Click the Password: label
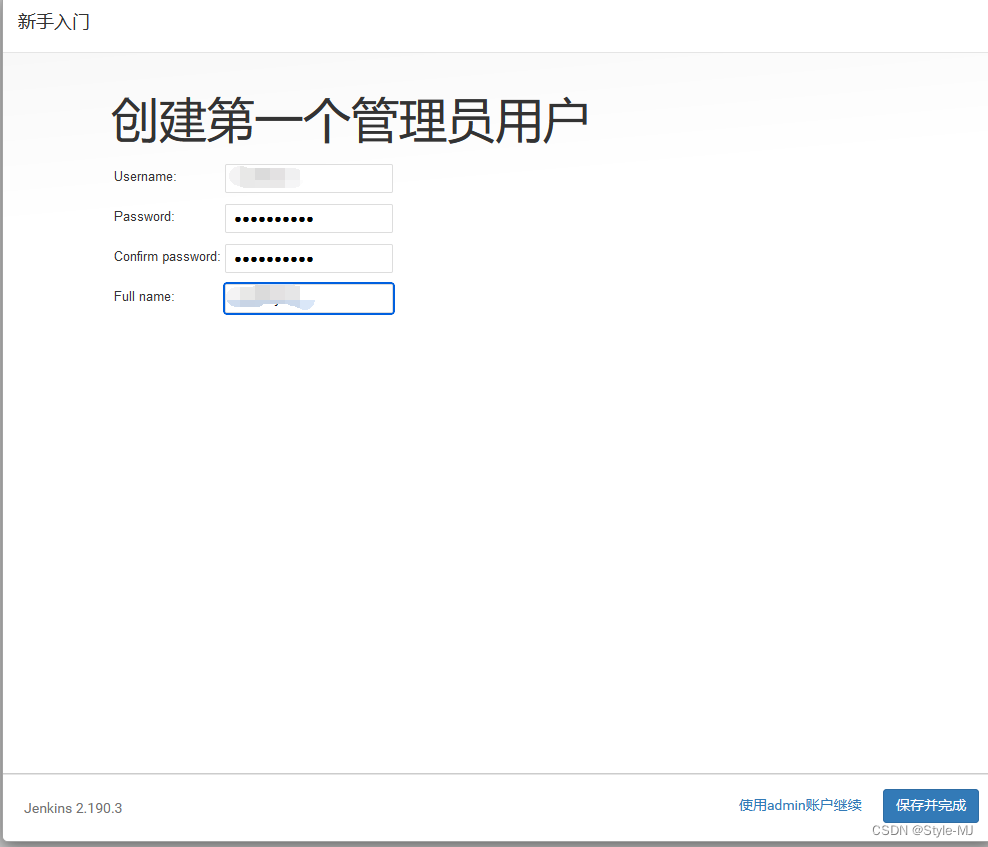The height and width of the screenshot is (847, 988). pyautogui.click(x=144, y=216)
